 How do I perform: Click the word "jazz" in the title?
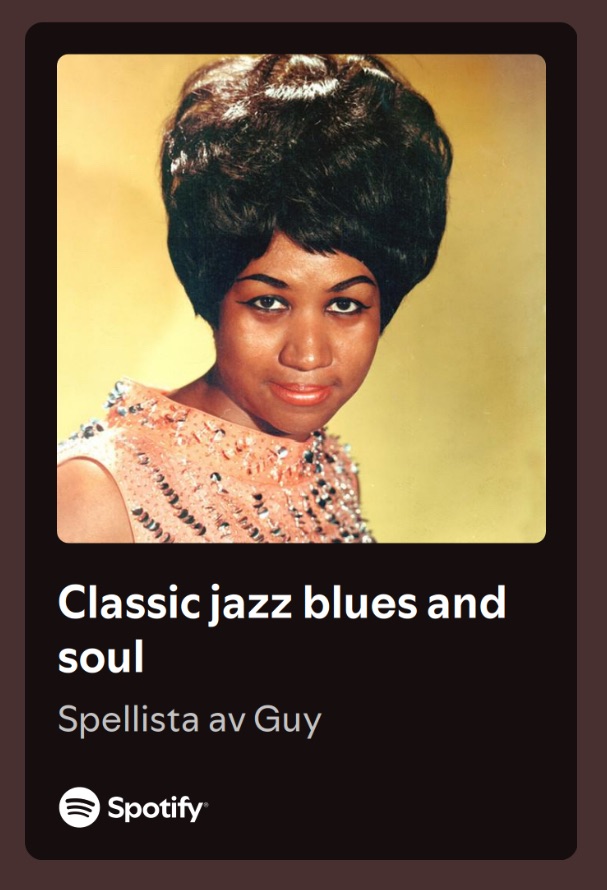tap(250, 606)
